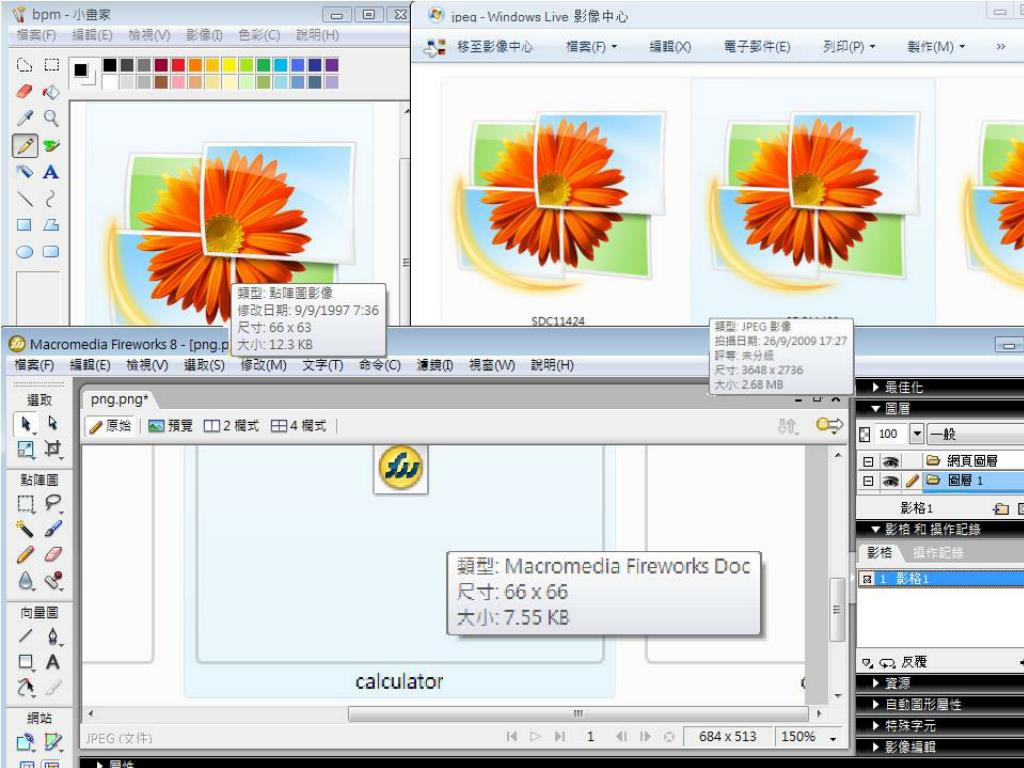This screenshot has height=768, width=1024.
Task: Switch to the 操作記錄 tab
Action: point(938,553)
